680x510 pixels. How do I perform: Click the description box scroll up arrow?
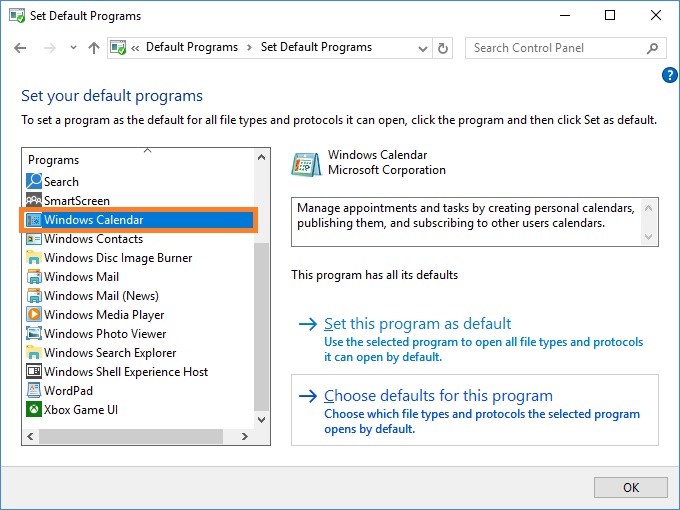point(649,208)
